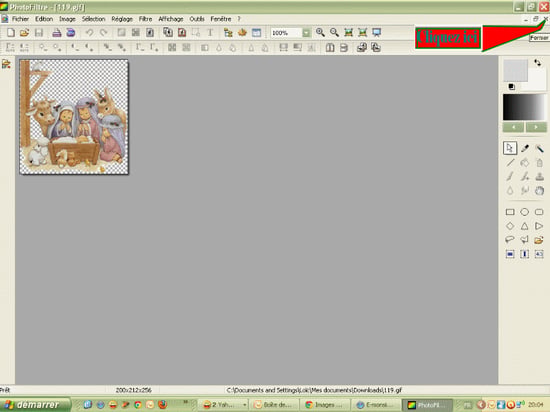Click the Text tool T icon
Image resolution: width=550 pixels, height=412 pixels.
(210, 33)
